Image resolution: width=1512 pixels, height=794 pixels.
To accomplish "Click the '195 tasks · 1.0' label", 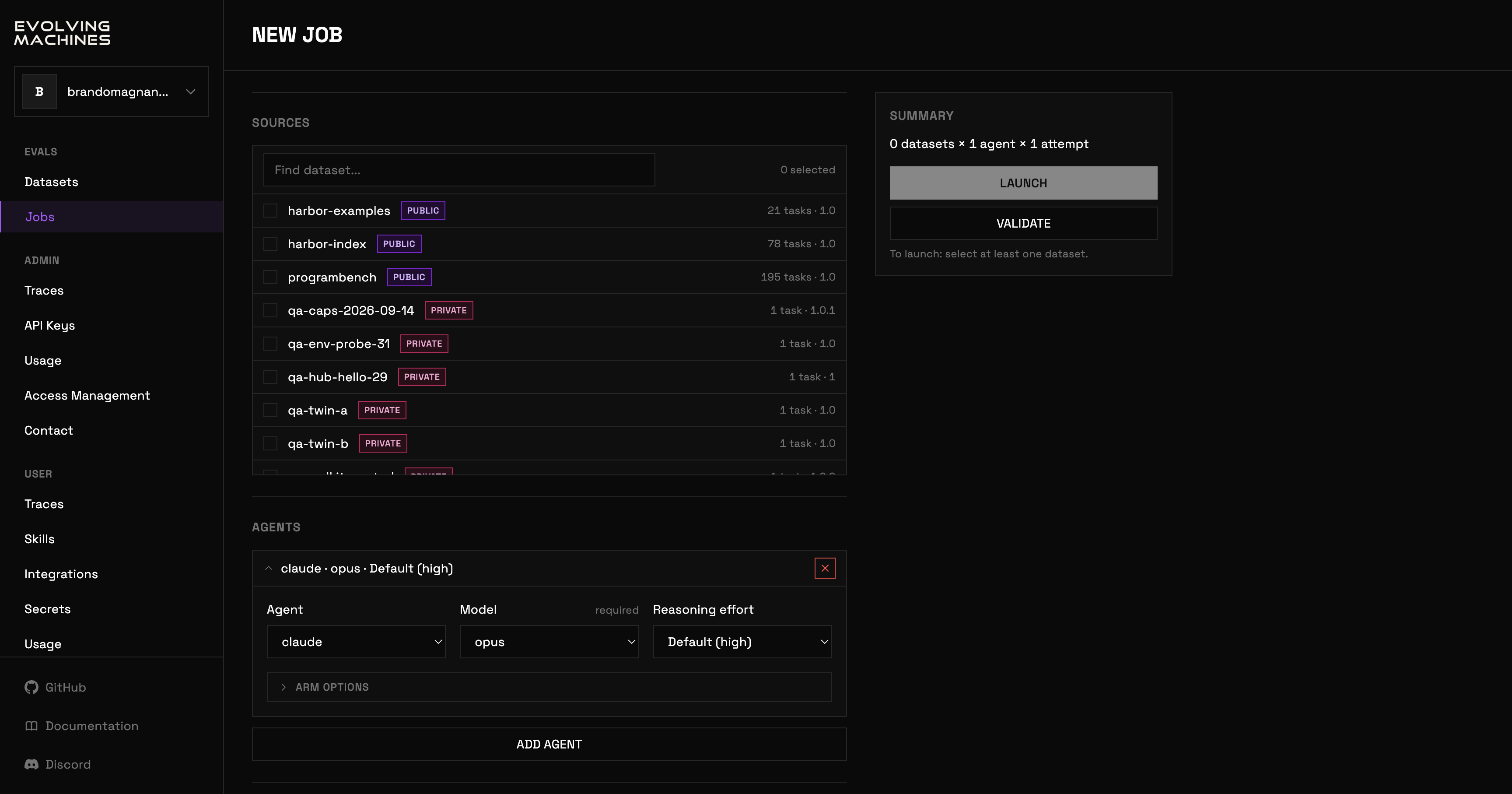I will pos(798,277).
